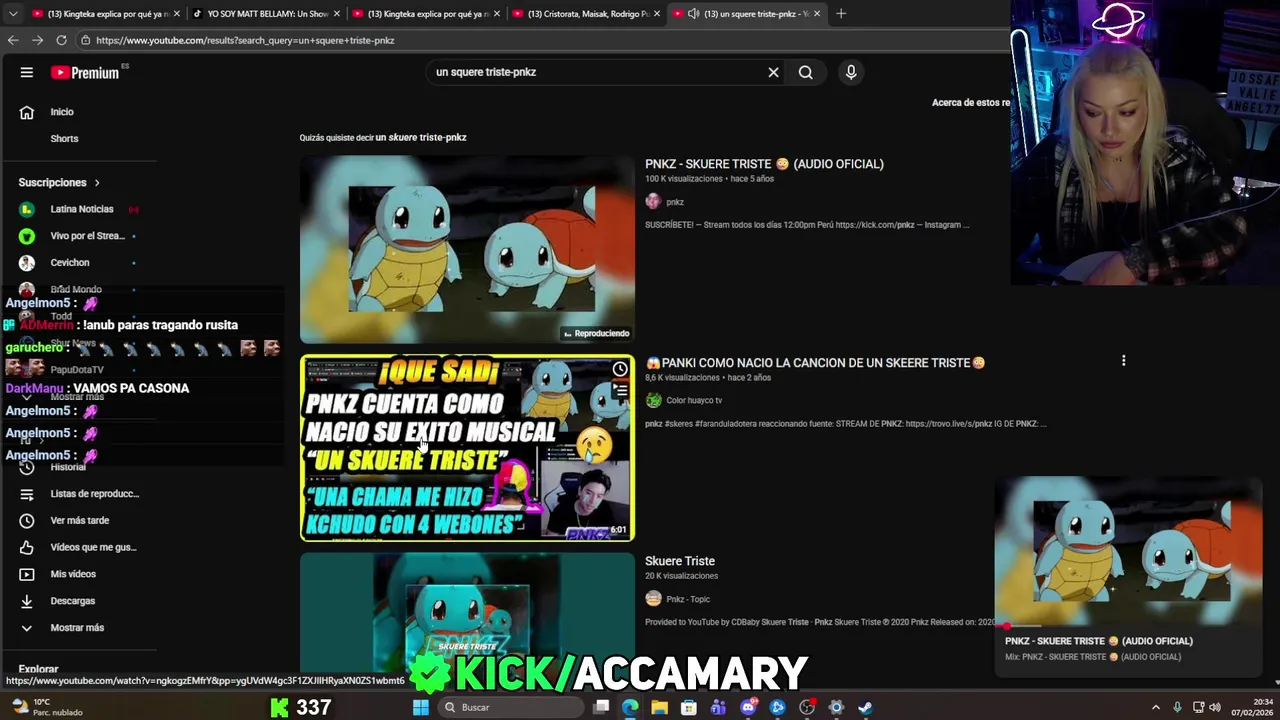Show hidden system tray icons
Image resolution: width=1280 pixels, height=720 pixels.
(1156, 707)
